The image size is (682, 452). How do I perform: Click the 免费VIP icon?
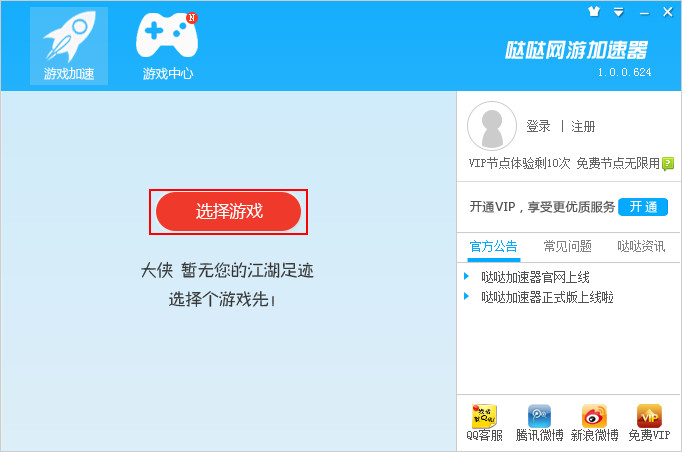649,423
